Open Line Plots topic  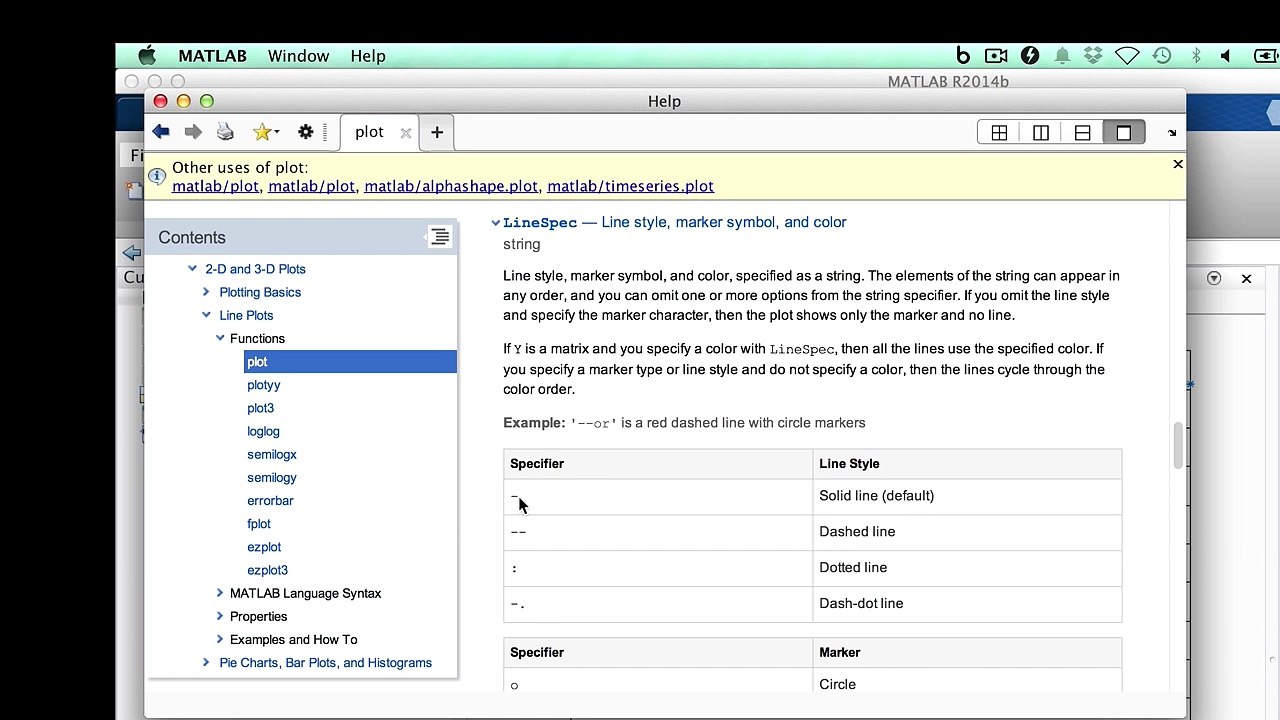tap(246, 315)
